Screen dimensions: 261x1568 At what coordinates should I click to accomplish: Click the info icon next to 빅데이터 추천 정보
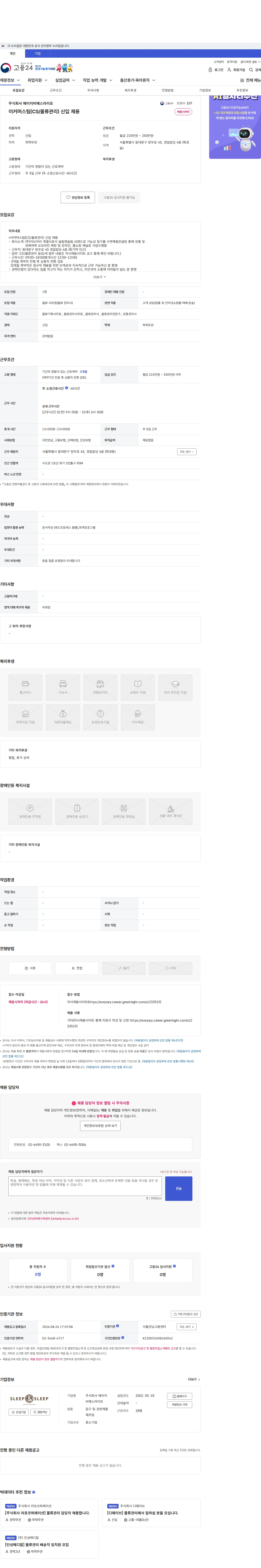pyautogui.click(x=33, y=1492)
